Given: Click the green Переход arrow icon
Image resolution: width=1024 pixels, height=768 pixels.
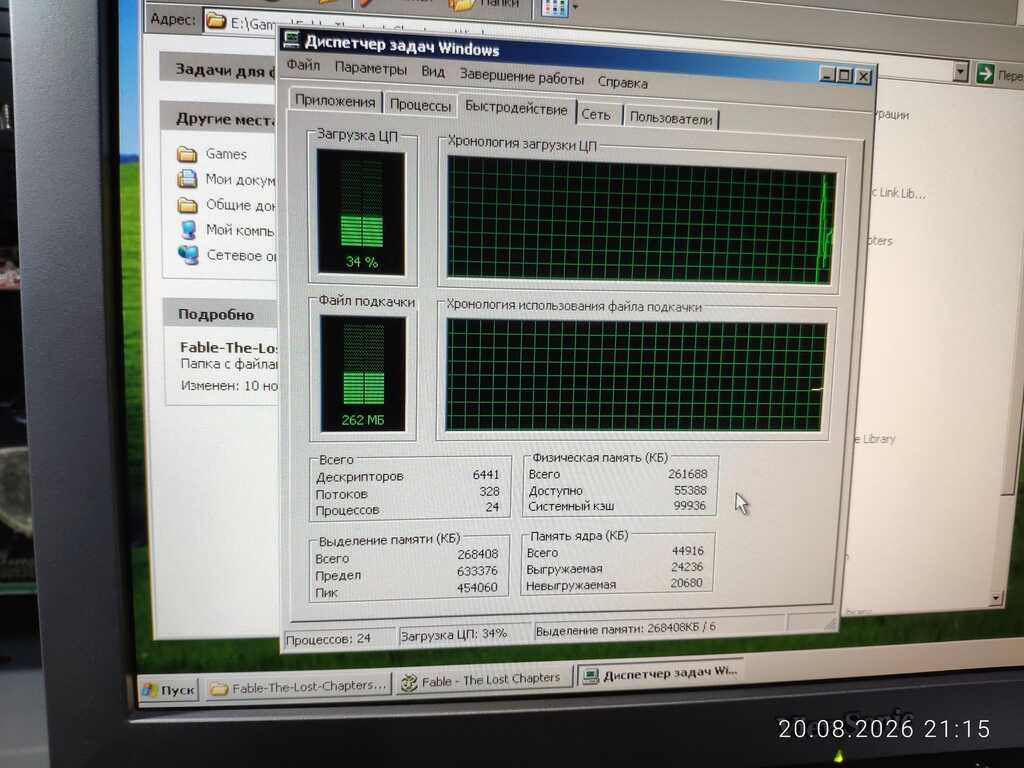Looking at the screenshot, I should [985, 74].
